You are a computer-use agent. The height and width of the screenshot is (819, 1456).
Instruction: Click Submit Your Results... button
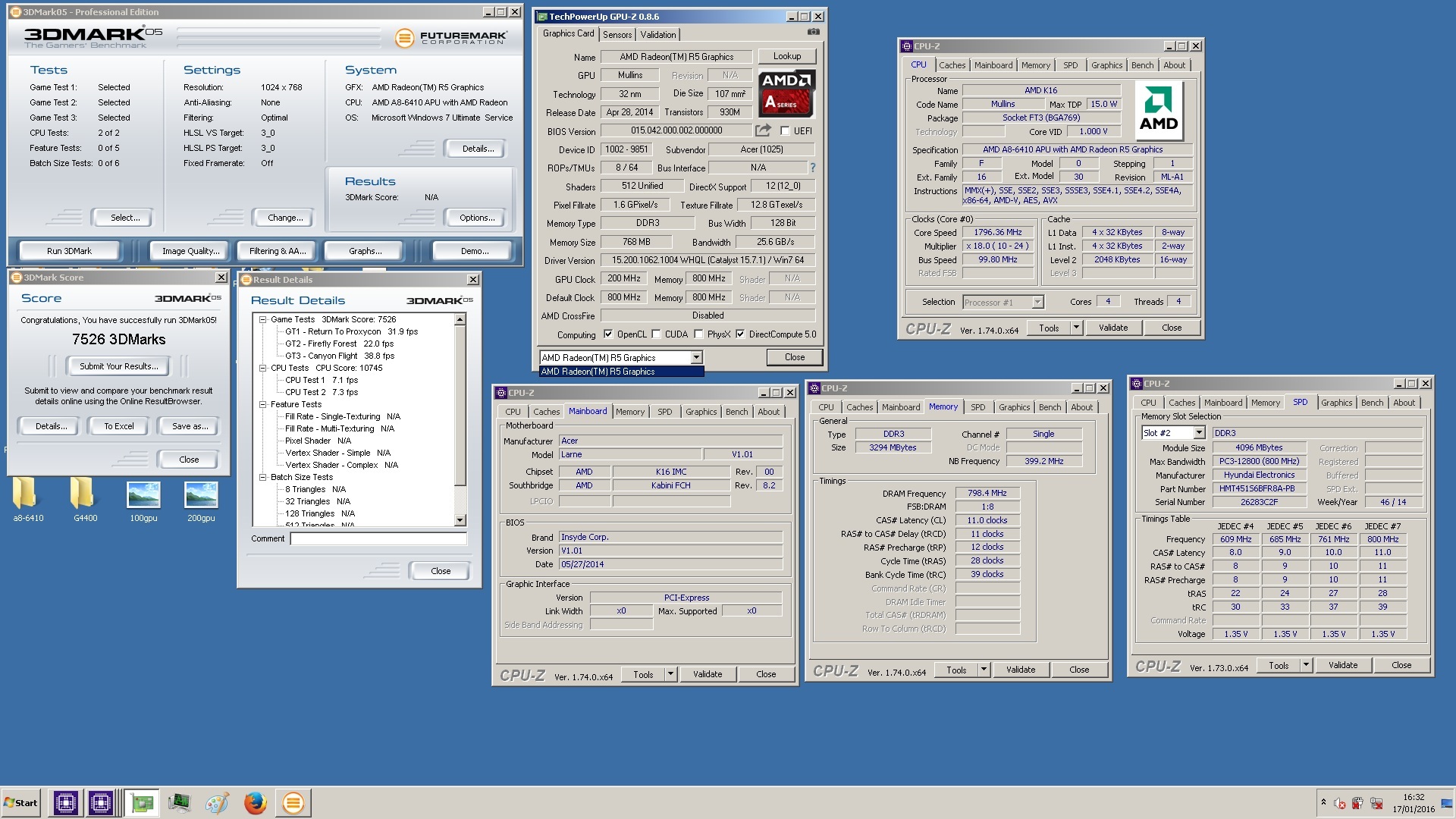click(119, 366)
